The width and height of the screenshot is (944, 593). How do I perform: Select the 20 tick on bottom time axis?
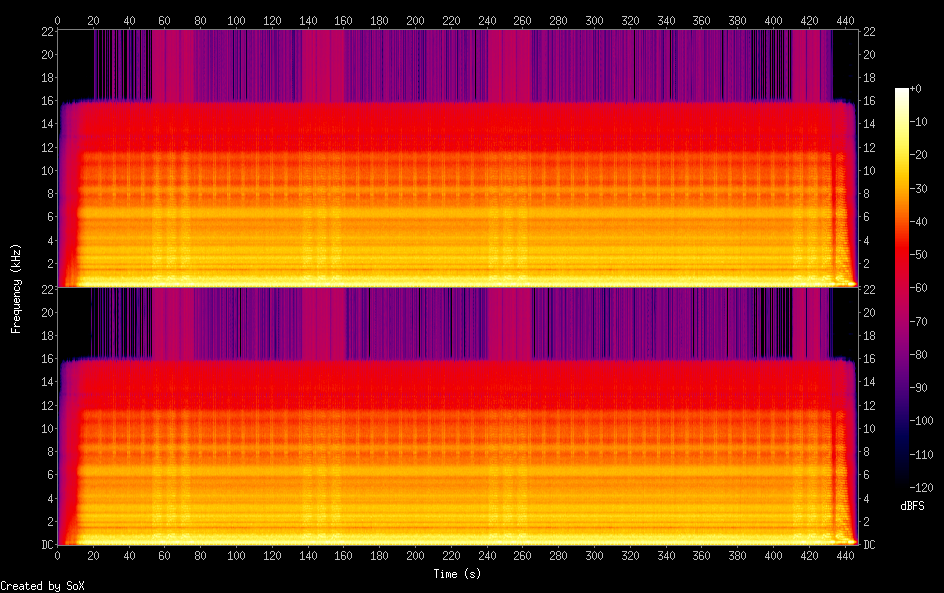coord(93,556)
